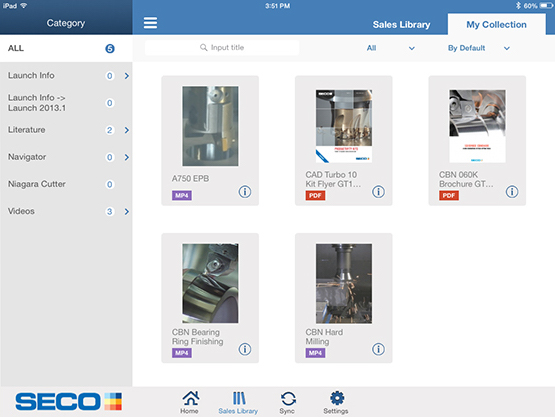555x417 pixels.
Task: Click the CBN Bearing Ring Finishing title
Action: [x=198, y=337]
